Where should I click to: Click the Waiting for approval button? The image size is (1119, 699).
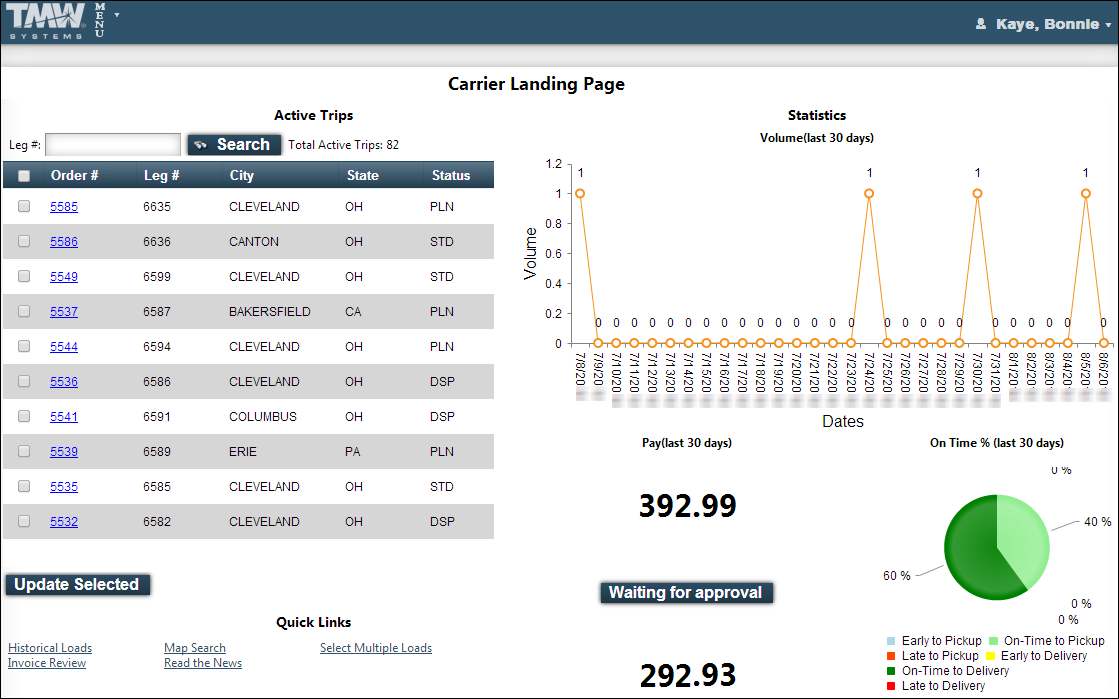(x=686, y=592)
